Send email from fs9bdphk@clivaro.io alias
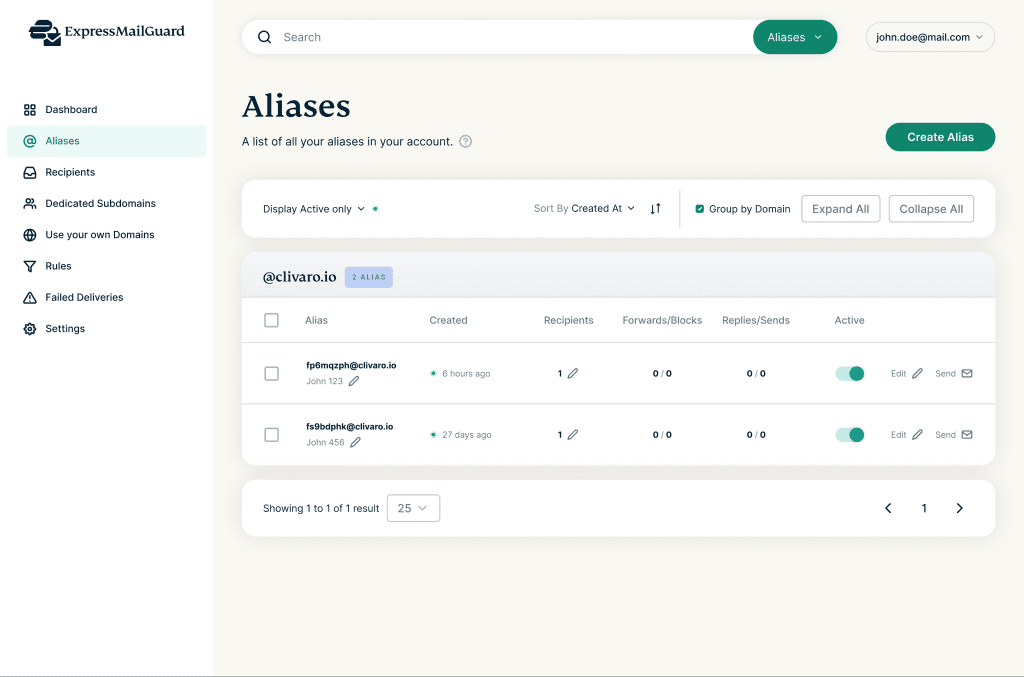Screen dimensions: 1024x677 953,435
